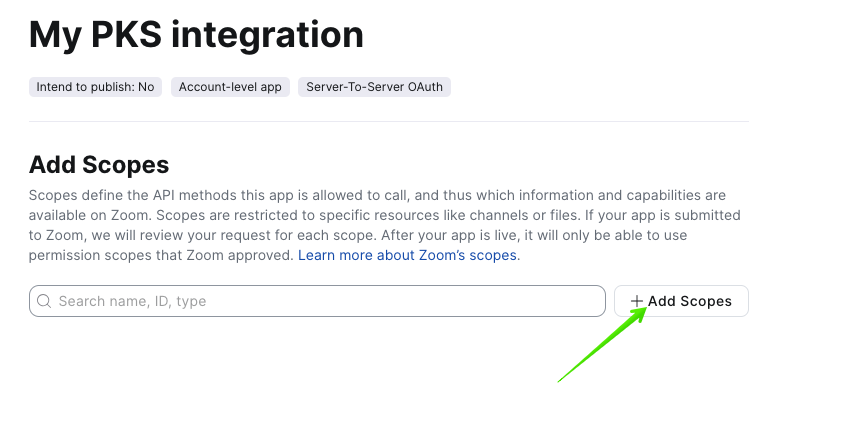Click the scopes description paragraph
This screenshot has width=853, height=422.
click(380, 225)
